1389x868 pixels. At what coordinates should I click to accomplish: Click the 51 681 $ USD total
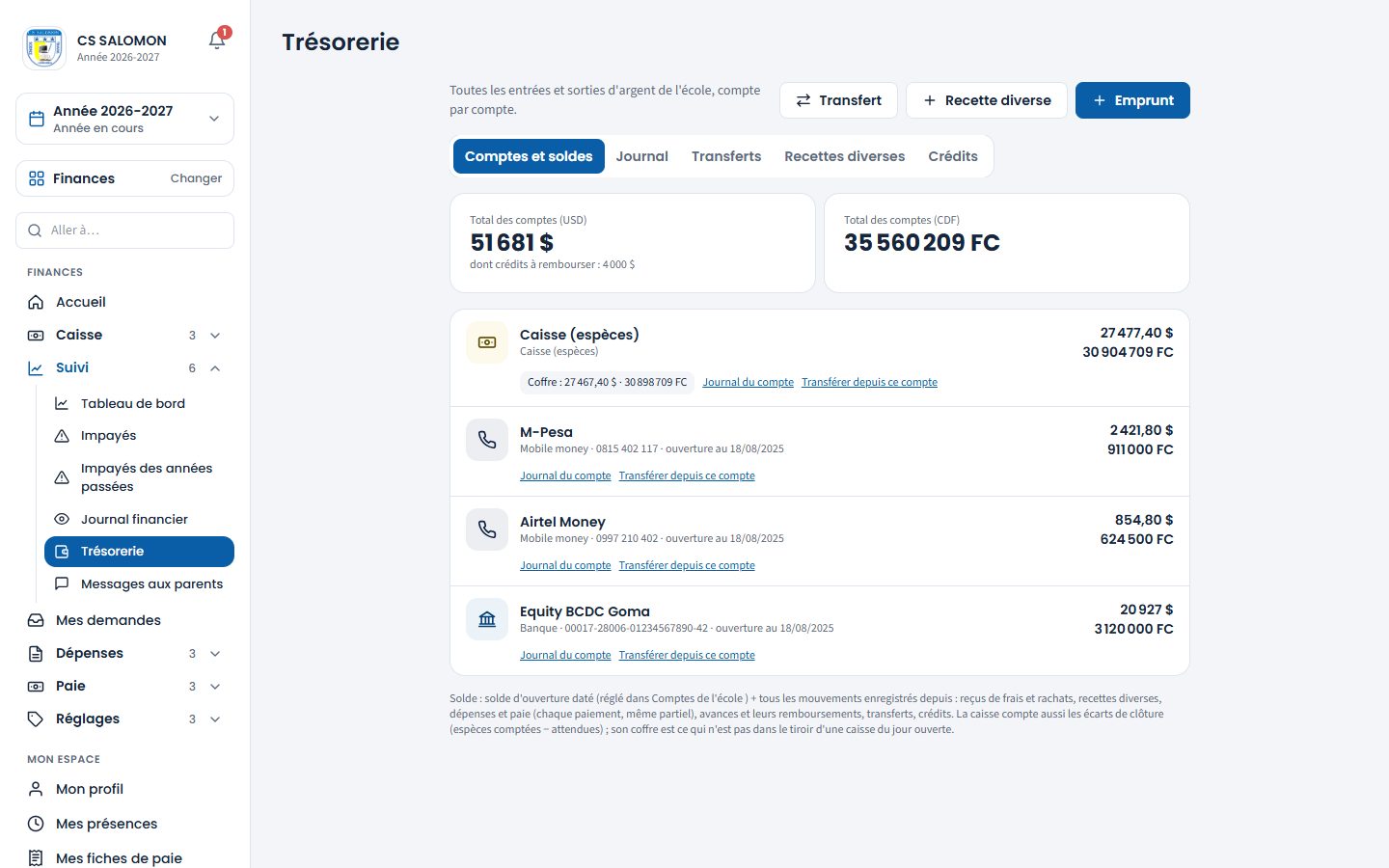tap(512, 242)
